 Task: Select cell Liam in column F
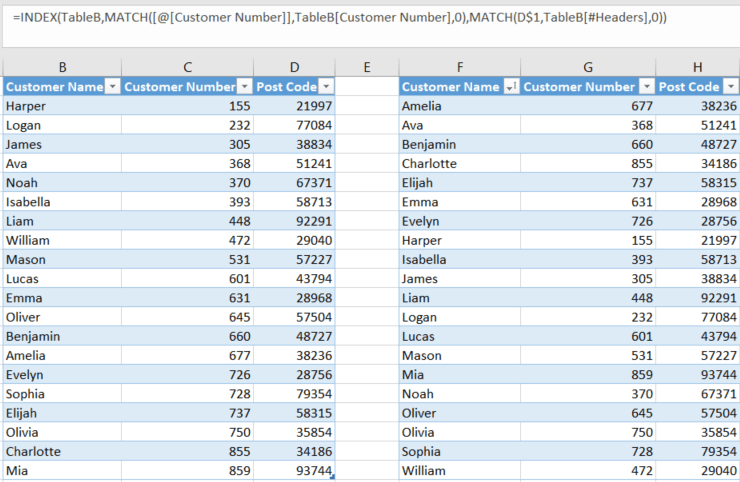point(460,298)
